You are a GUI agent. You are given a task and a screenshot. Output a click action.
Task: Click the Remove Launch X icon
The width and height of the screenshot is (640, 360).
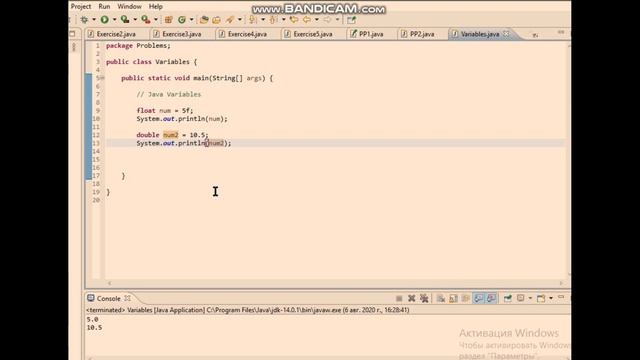click(x=411, y=298)
